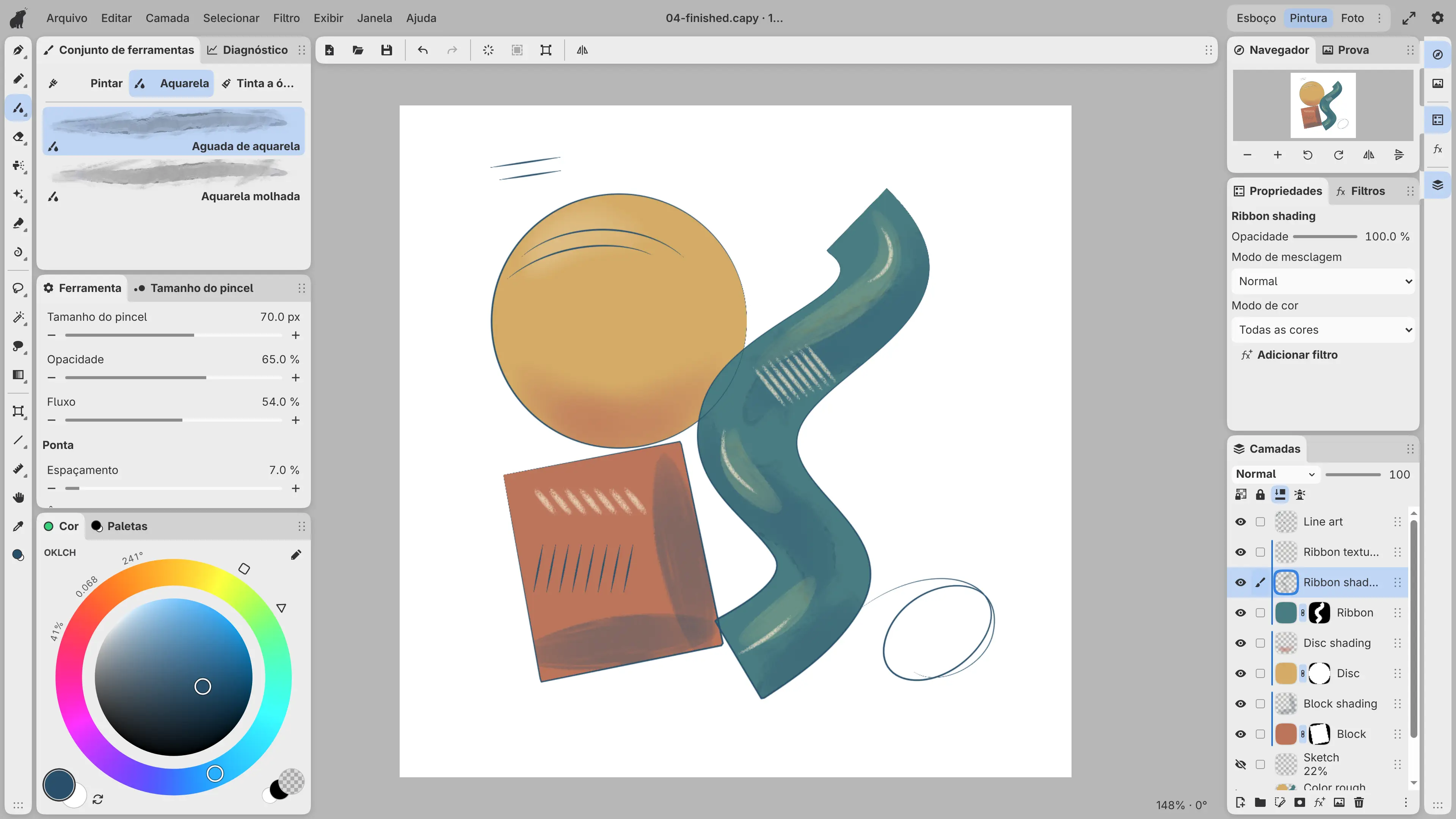
Task: Click rotate view clockwise icon in navigator
Action: point(1338,155)
